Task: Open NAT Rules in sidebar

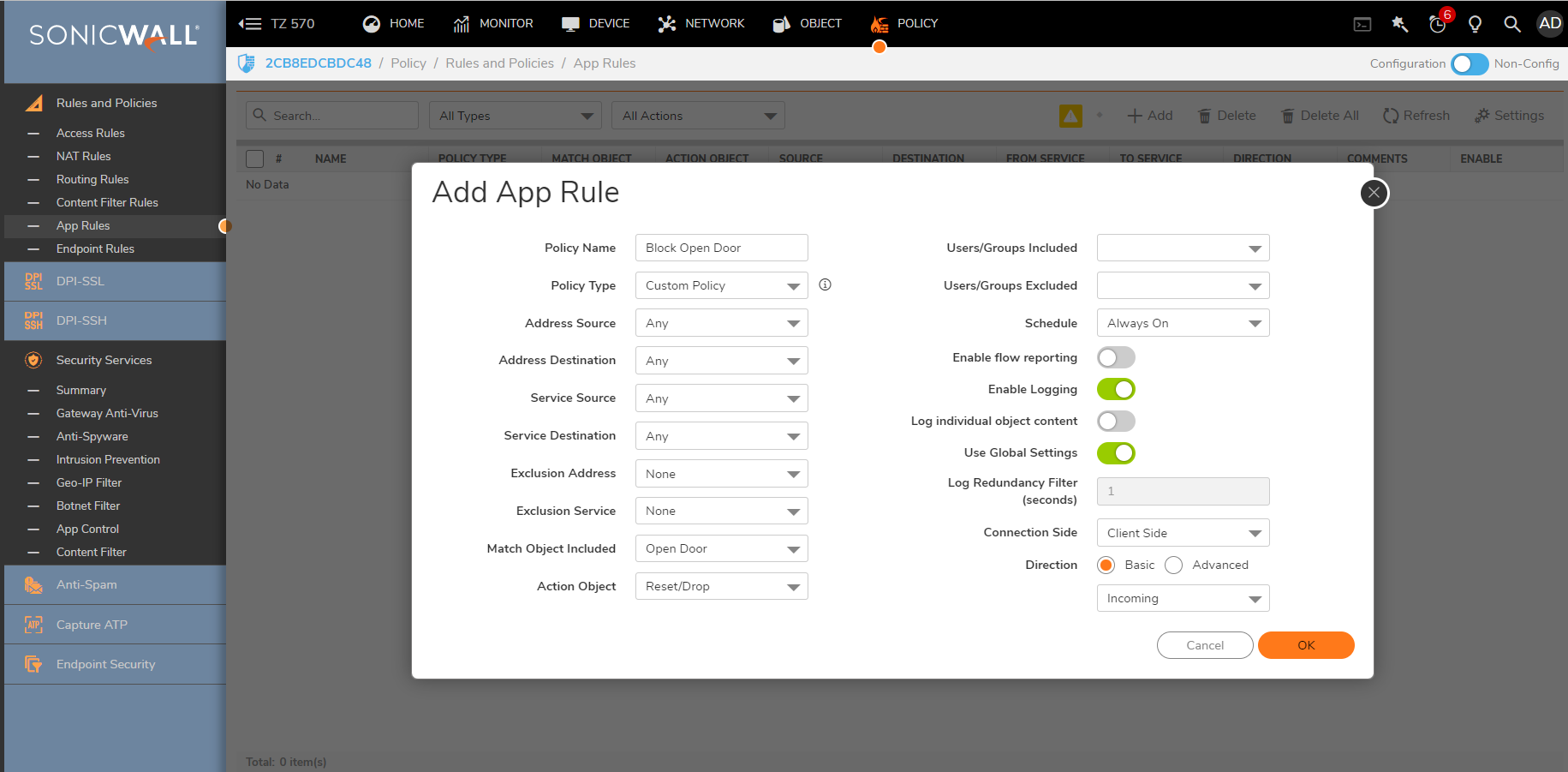Action: pyautogui.click(x=83, y=156)
